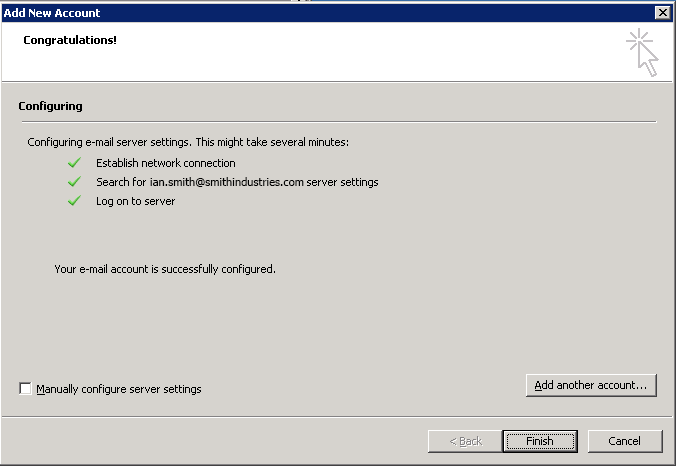
Task: Click the ian.smith@smithindustries.com search line
Action: pos(237,182)
